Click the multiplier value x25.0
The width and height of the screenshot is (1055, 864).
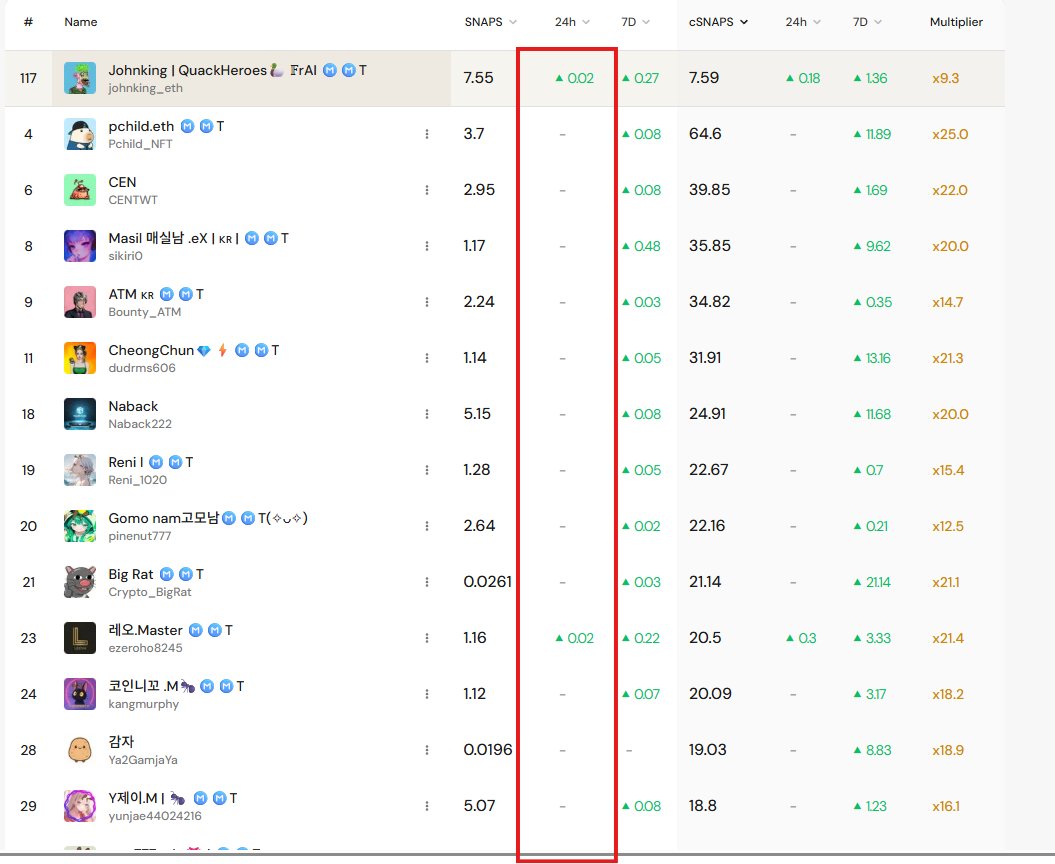point(950,134)
